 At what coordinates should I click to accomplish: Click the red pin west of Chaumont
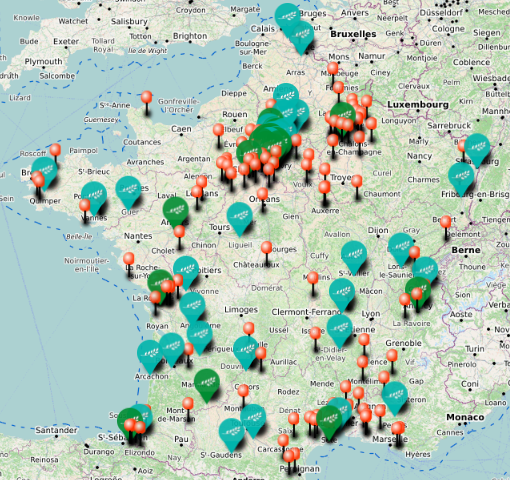[x=357, y=187]
